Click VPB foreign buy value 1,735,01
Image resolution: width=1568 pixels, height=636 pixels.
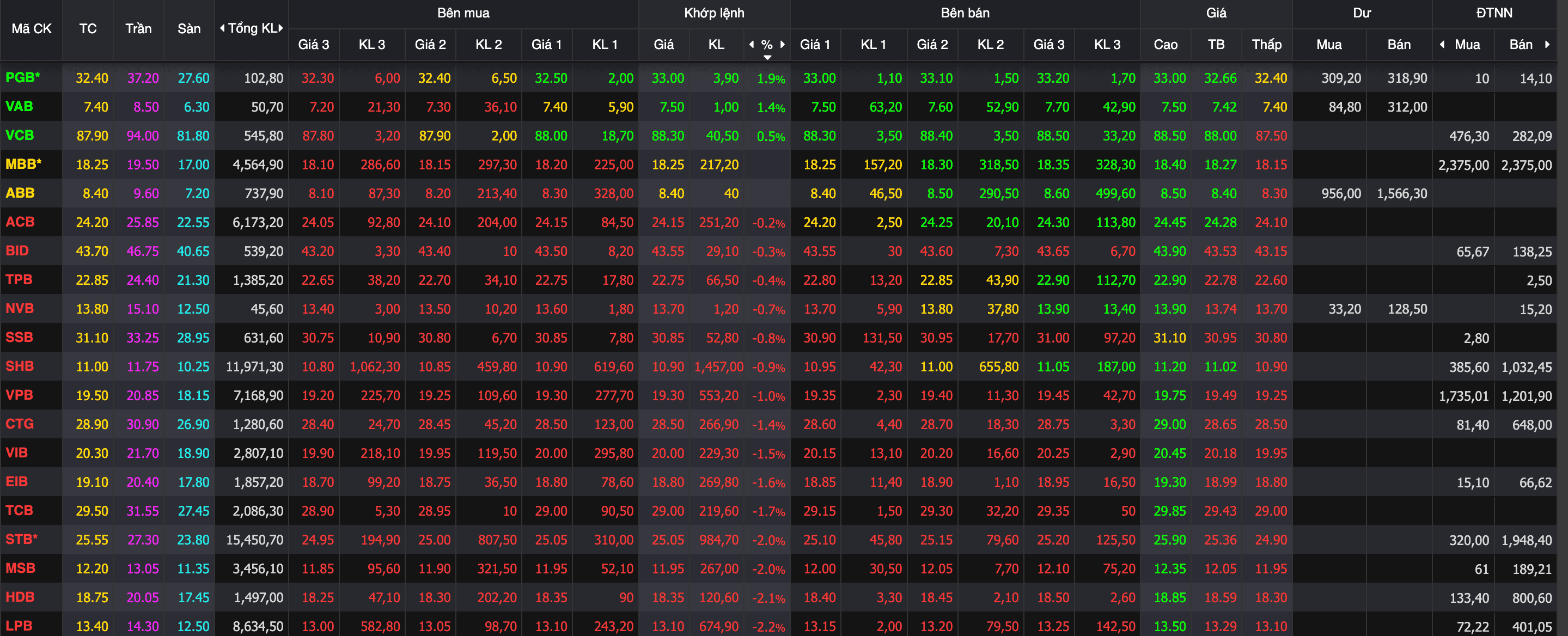click(x=1463, y=396)
